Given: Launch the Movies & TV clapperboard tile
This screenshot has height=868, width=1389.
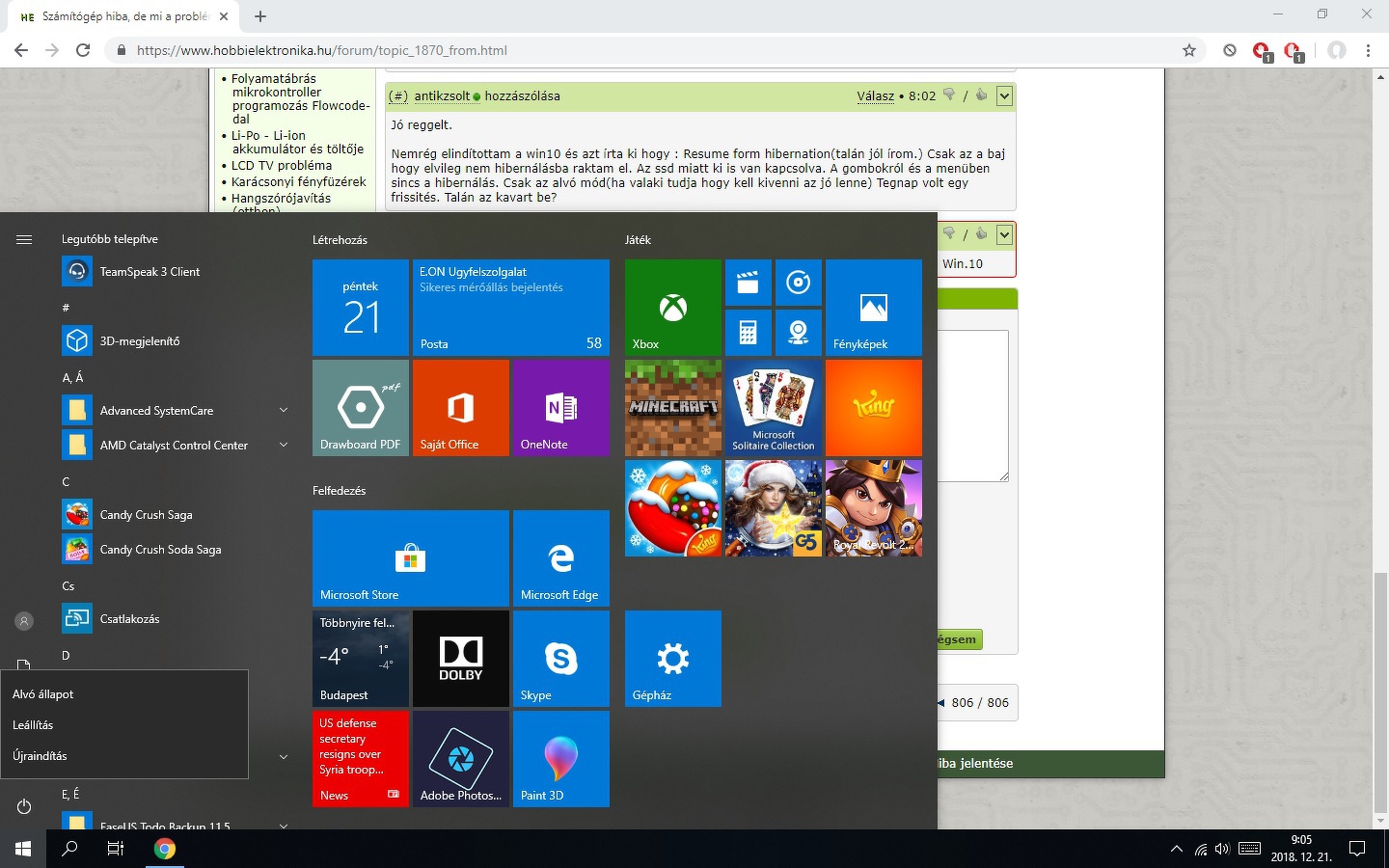Looking at the screenshot, I should tap(748, 283).
